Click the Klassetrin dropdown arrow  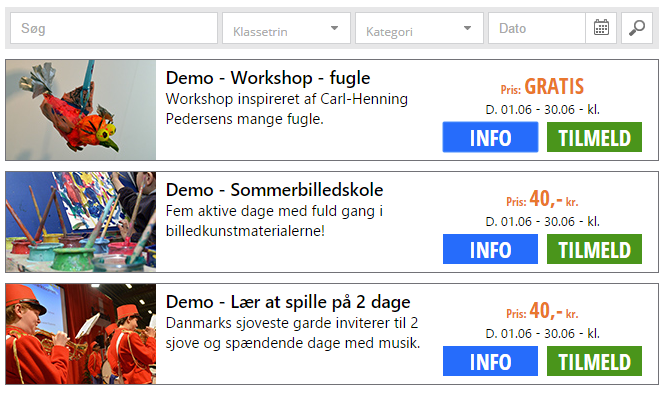[x=334, y=28]
